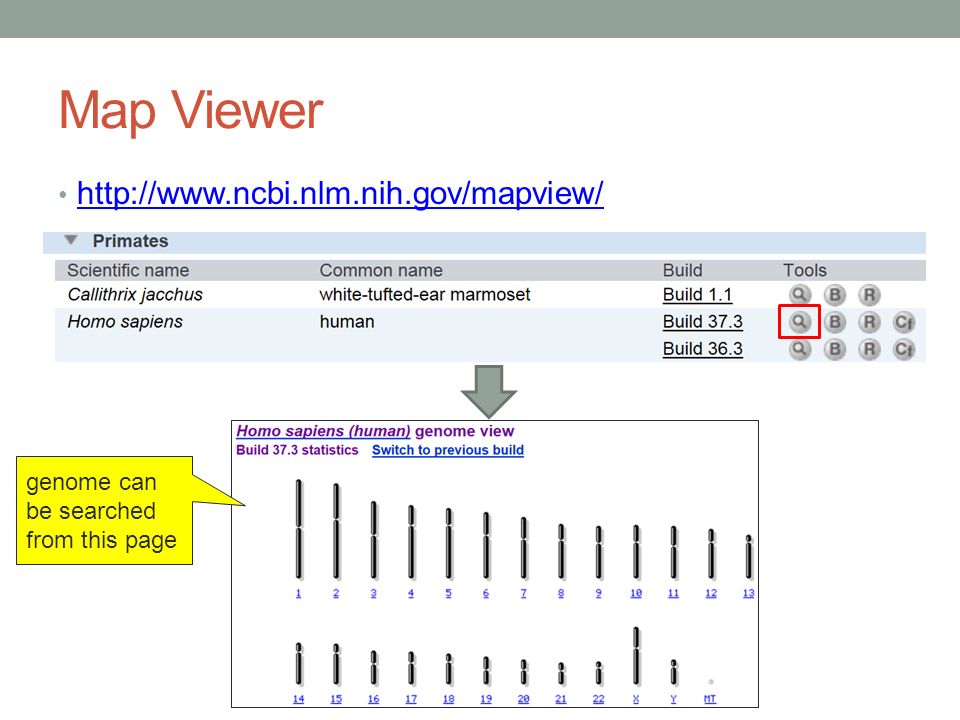The width and height of the screenshot is (960, 720).
Task: Click B icon in Build 37.3 row
Action: point(834,322)
